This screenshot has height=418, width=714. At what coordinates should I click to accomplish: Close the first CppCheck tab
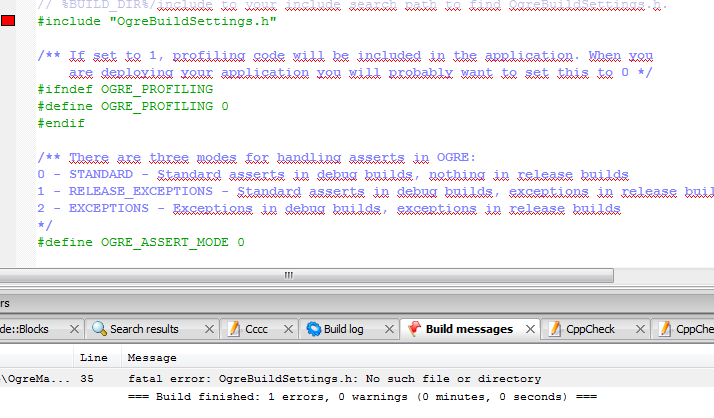[640, 329]
